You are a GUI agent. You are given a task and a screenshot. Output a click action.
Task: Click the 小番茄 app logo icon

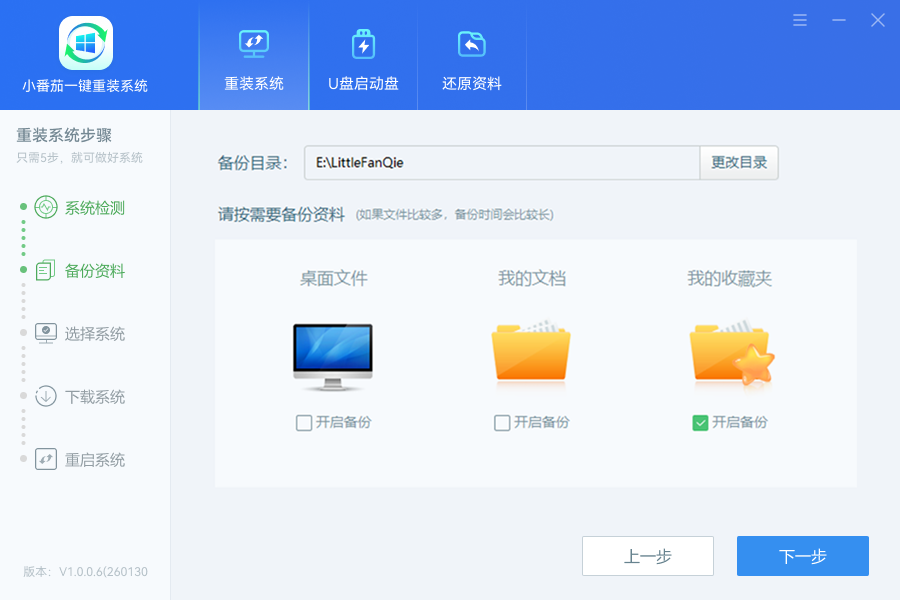tap(86, 43)
